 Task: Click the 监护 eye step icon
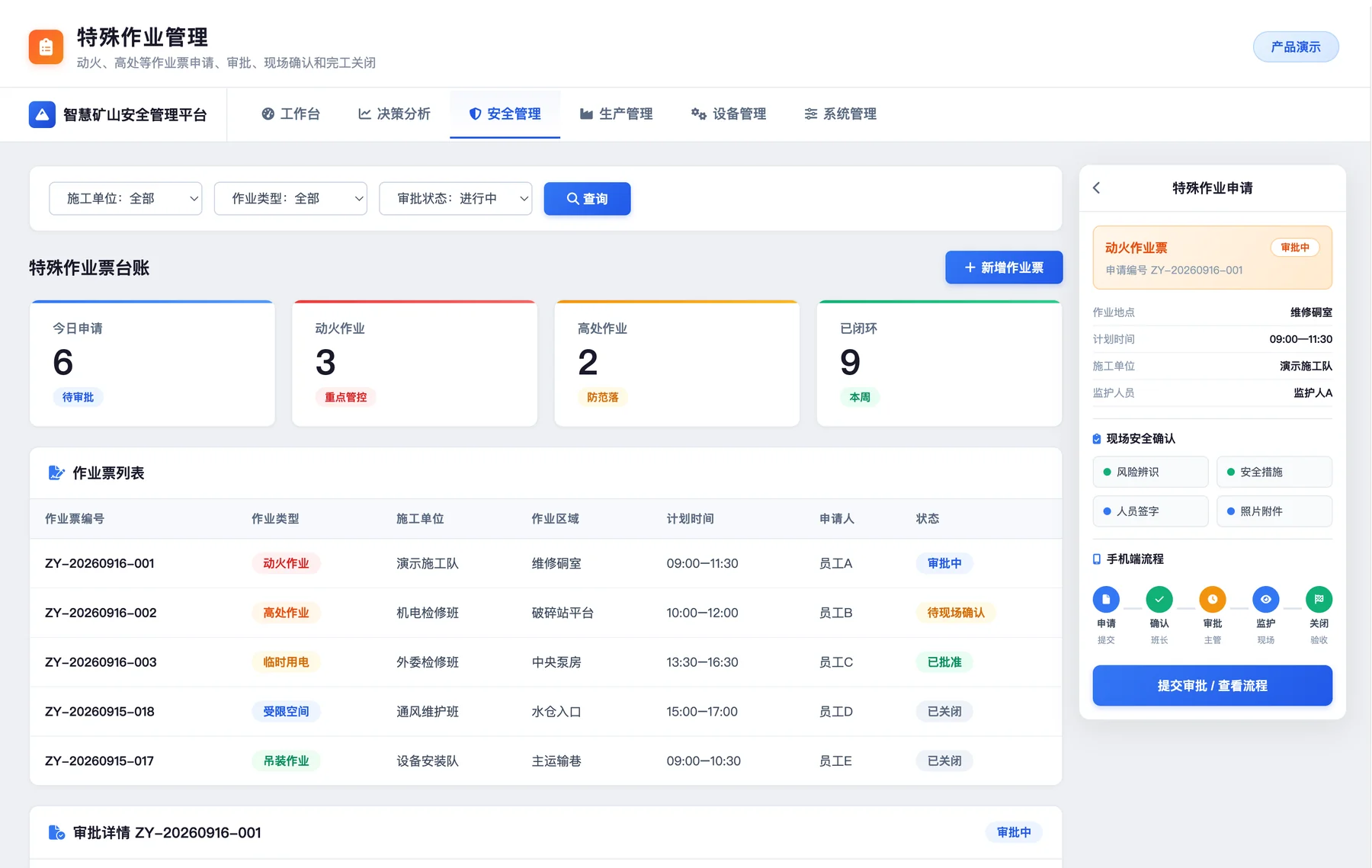(x=1266, y=599)
